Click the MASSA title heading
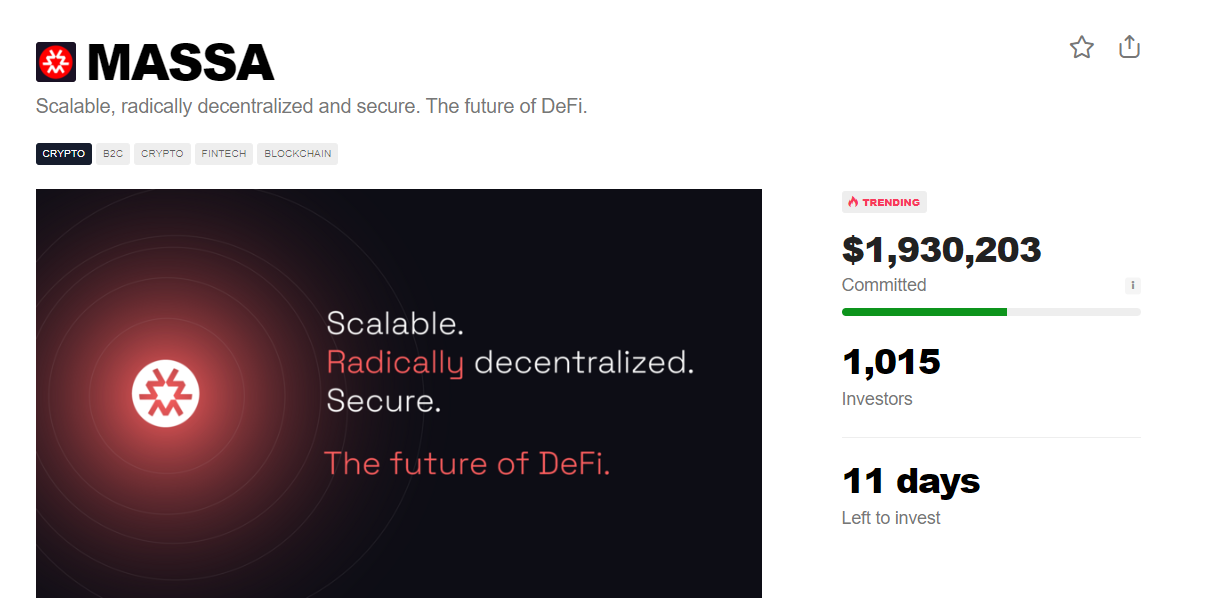This screenshot has width=1217, height=612. (x=181, y=63)
